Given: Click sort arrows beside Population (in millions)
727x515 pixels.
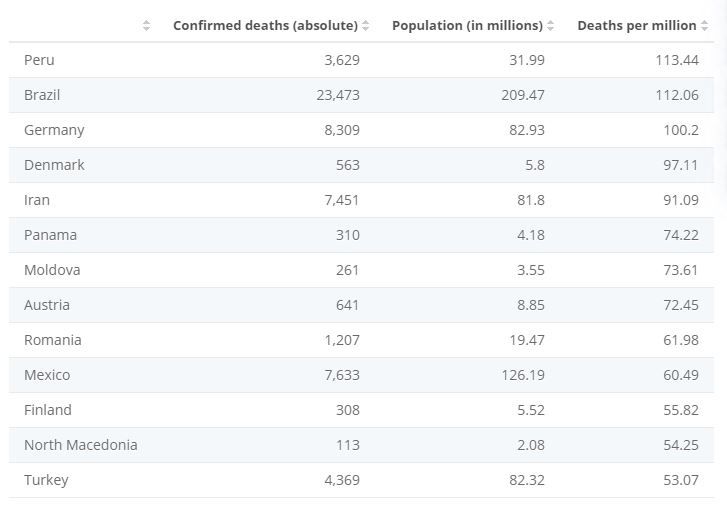Looking at the screenshot, I should pos(551,26).
